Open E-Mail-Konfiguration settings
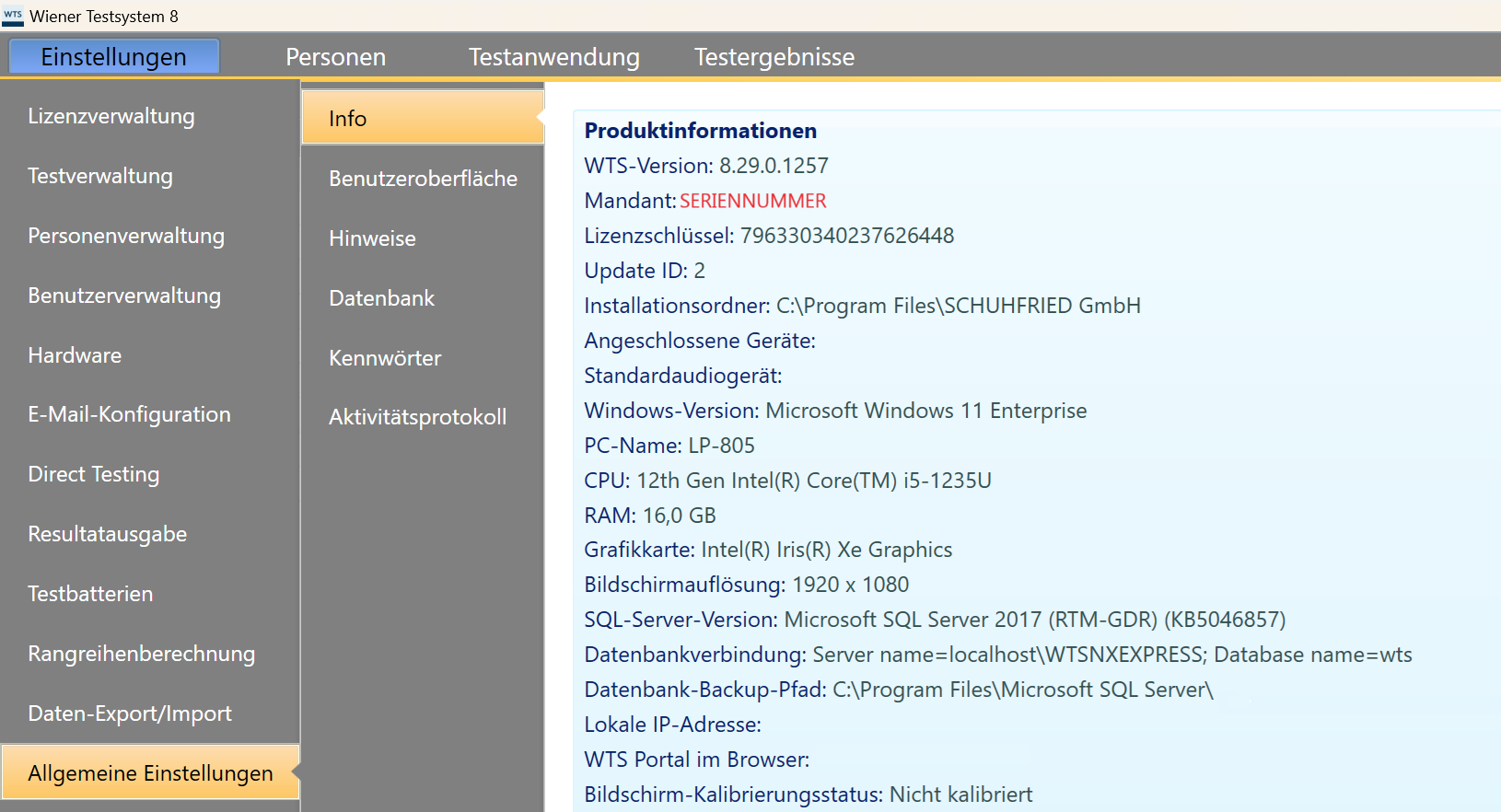The width and height of the screenshot is (1501, 812). click(129, 415)
